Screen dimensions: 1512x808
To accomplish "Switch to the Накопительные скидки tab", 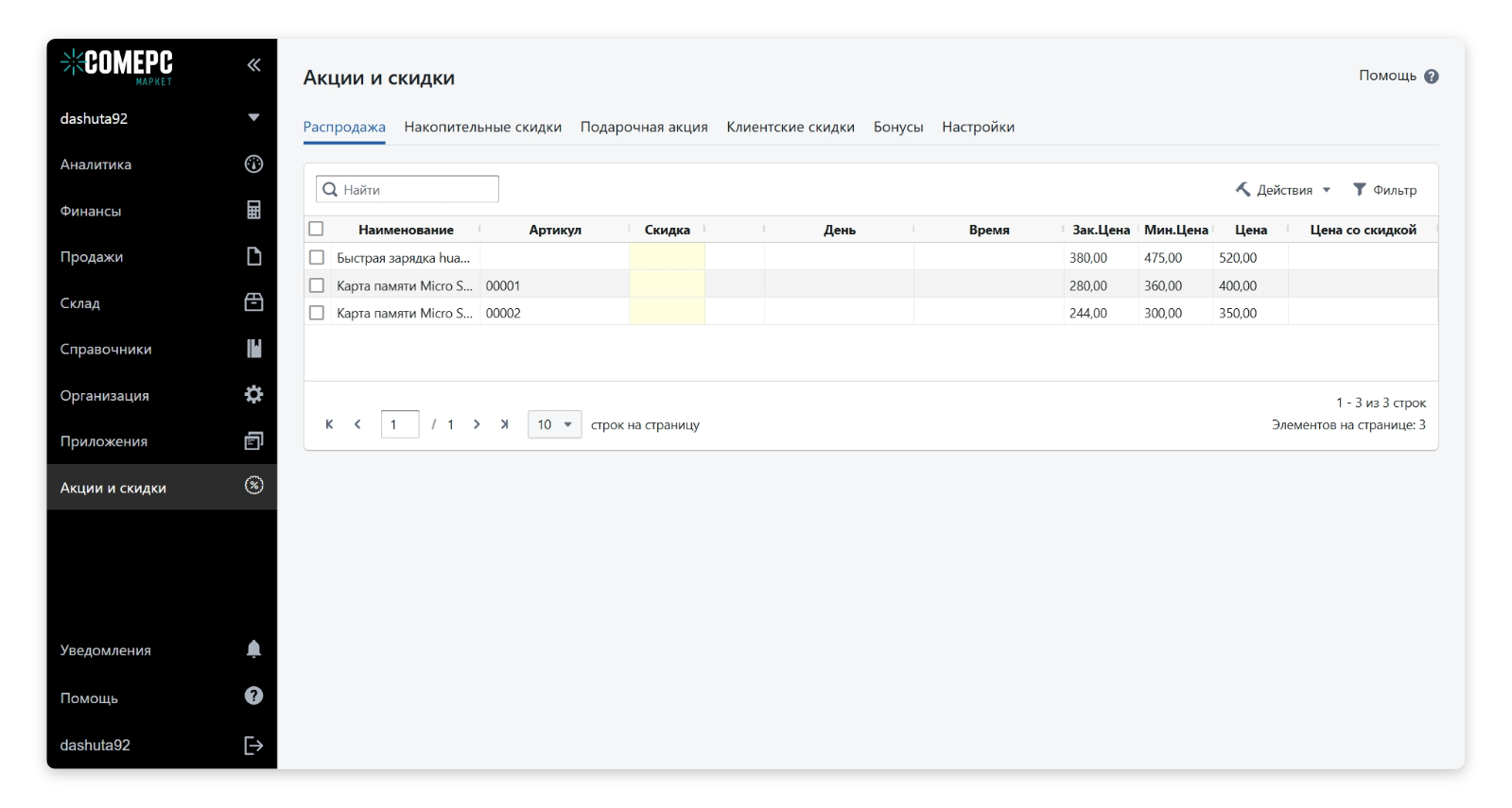I will point(482,128).
